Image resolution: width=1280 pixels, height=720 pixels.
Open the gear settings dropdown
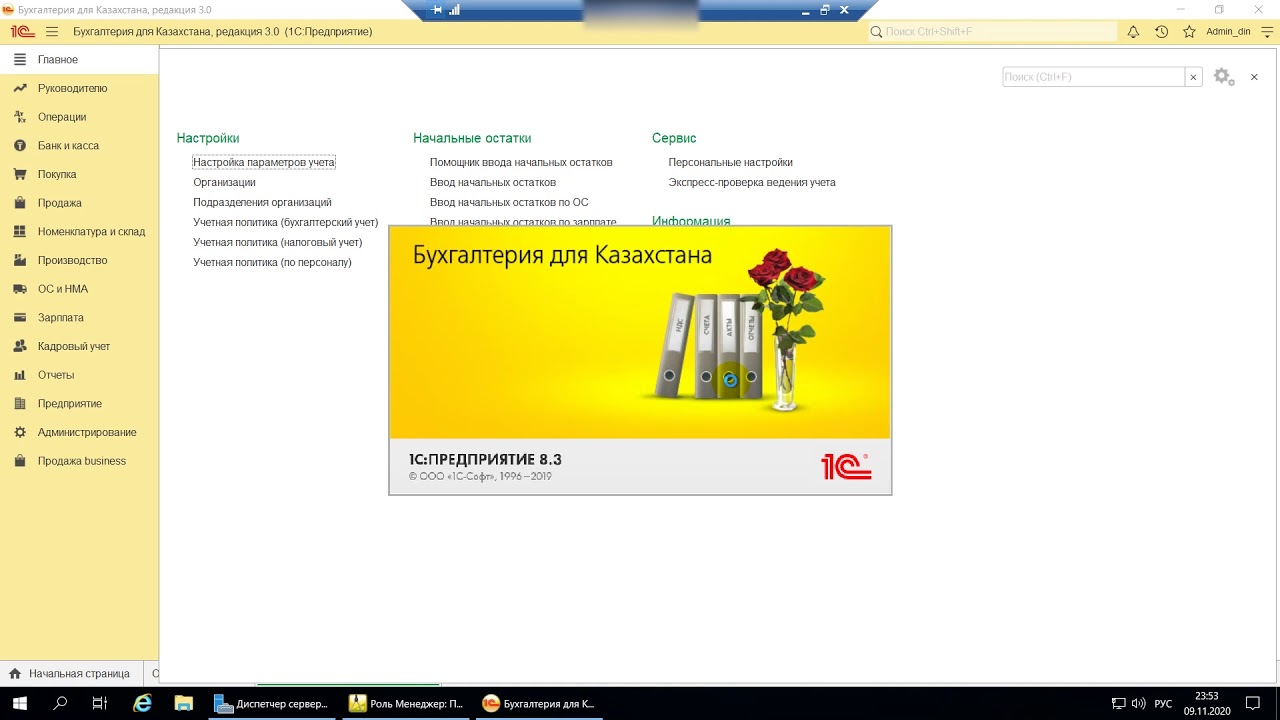pyautogui.click(x=1224, y=77)
